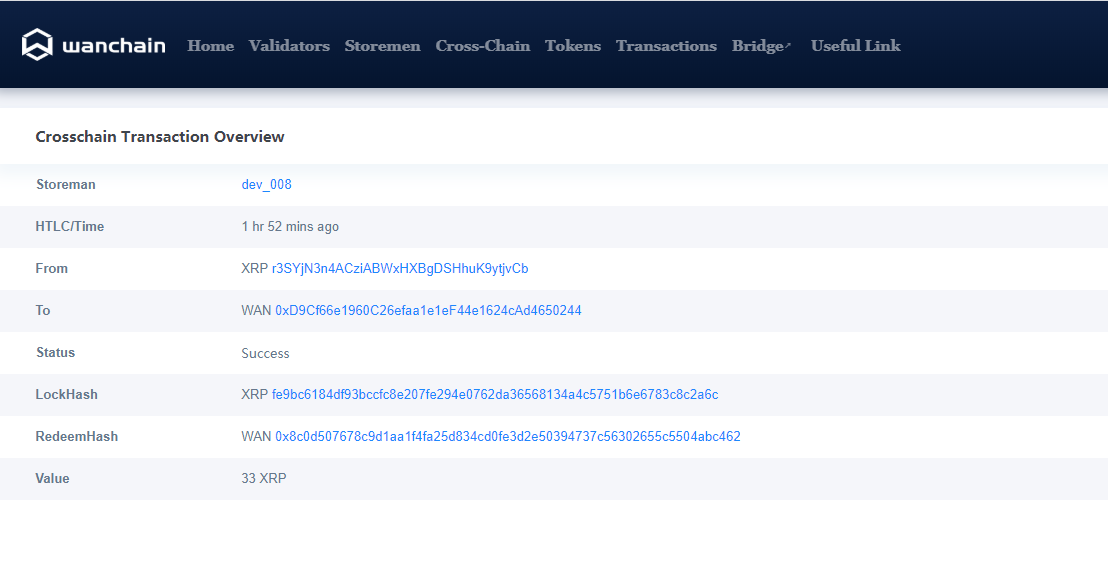The height and width of the screenshot is (584, 1108).
Task: Click the Wanchain logo icon
Action: point(37,45)
